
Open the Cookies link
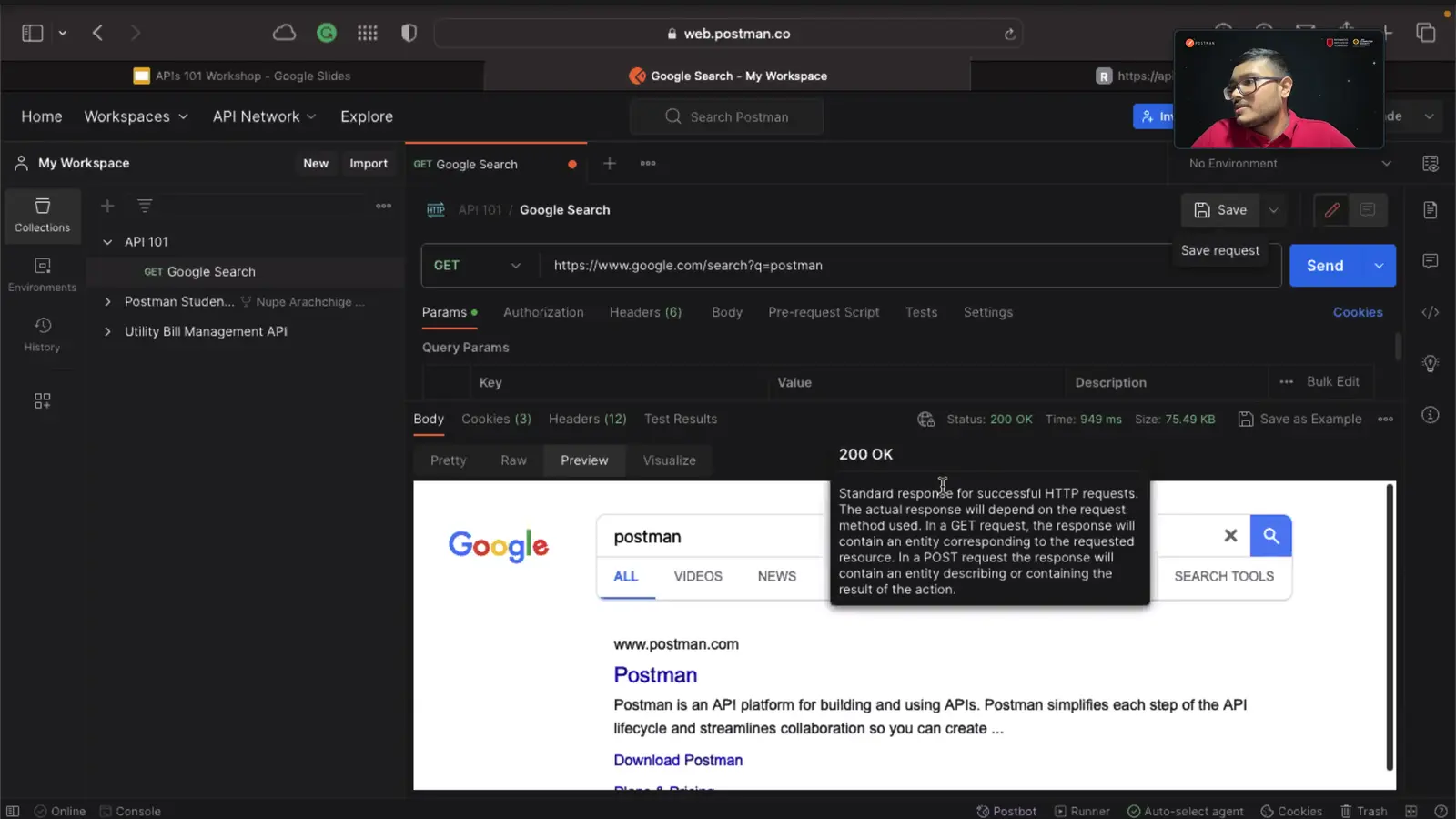(1358, 312)
